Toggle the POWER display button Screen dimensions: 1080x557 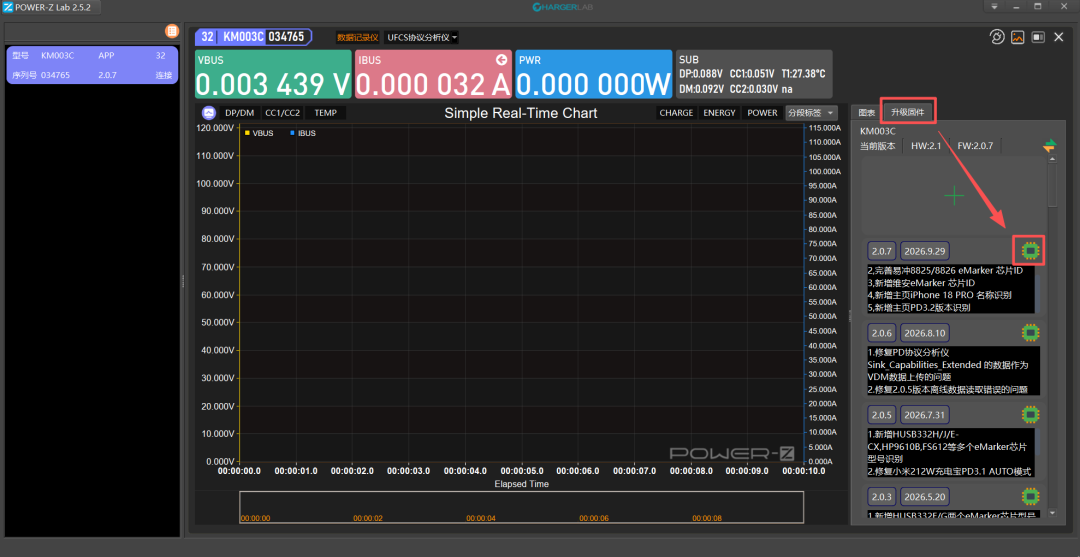coord(762,113)
